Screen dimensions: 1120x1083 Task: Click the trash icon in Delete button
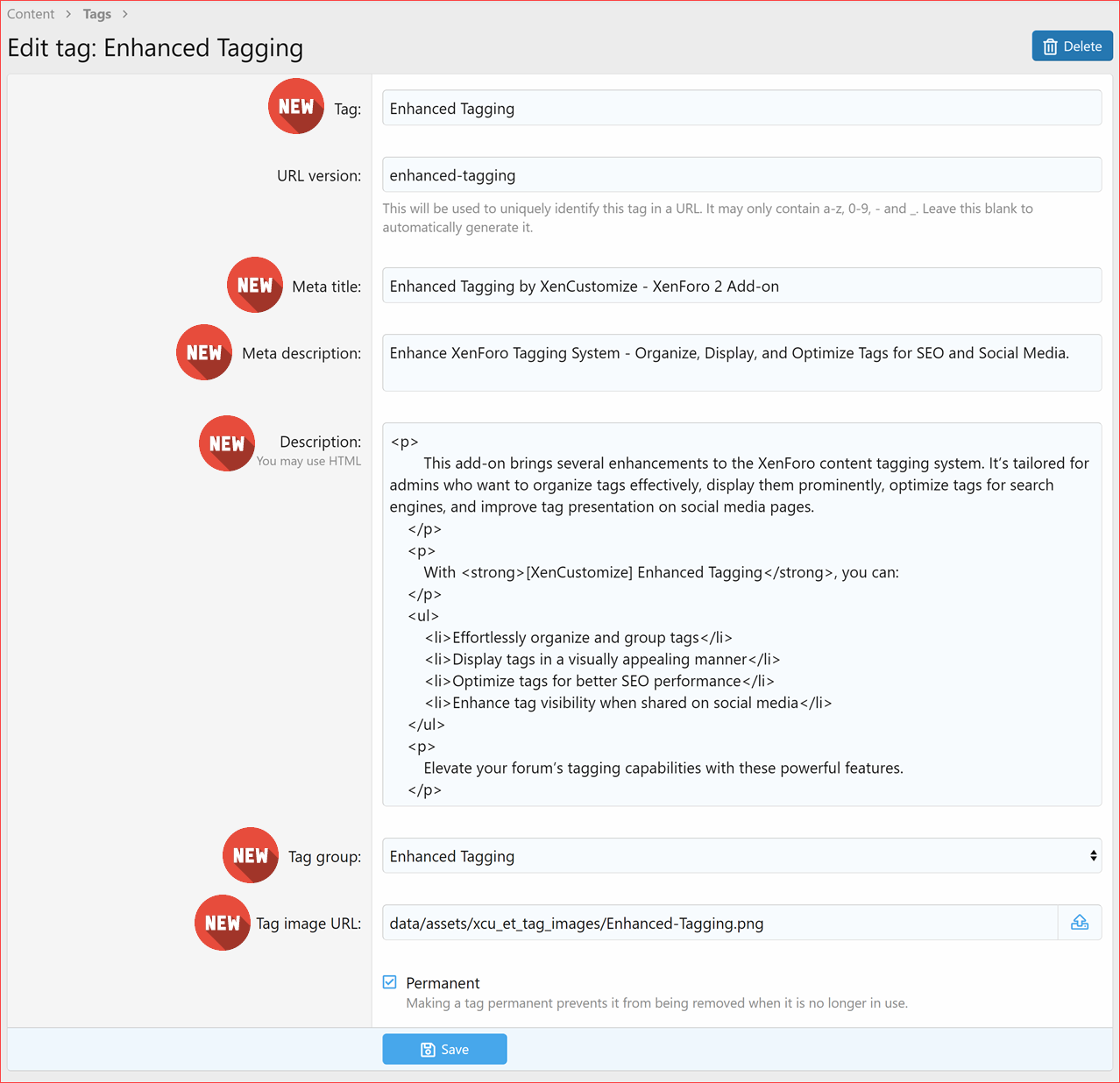pyautogui.click(x=1050, y=47)
